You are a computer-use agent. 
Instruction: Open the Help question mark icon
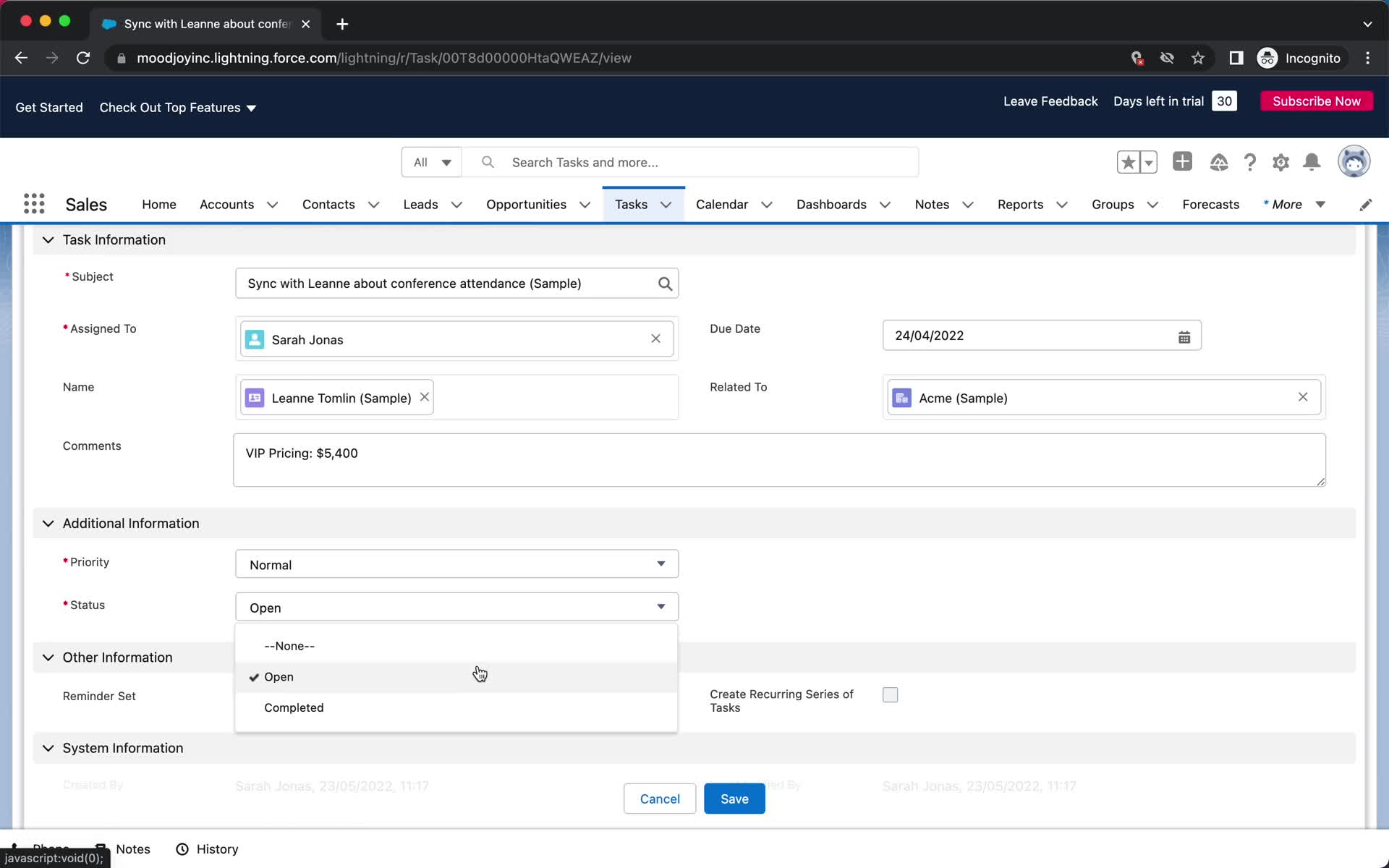click(x=1250, y=162)
